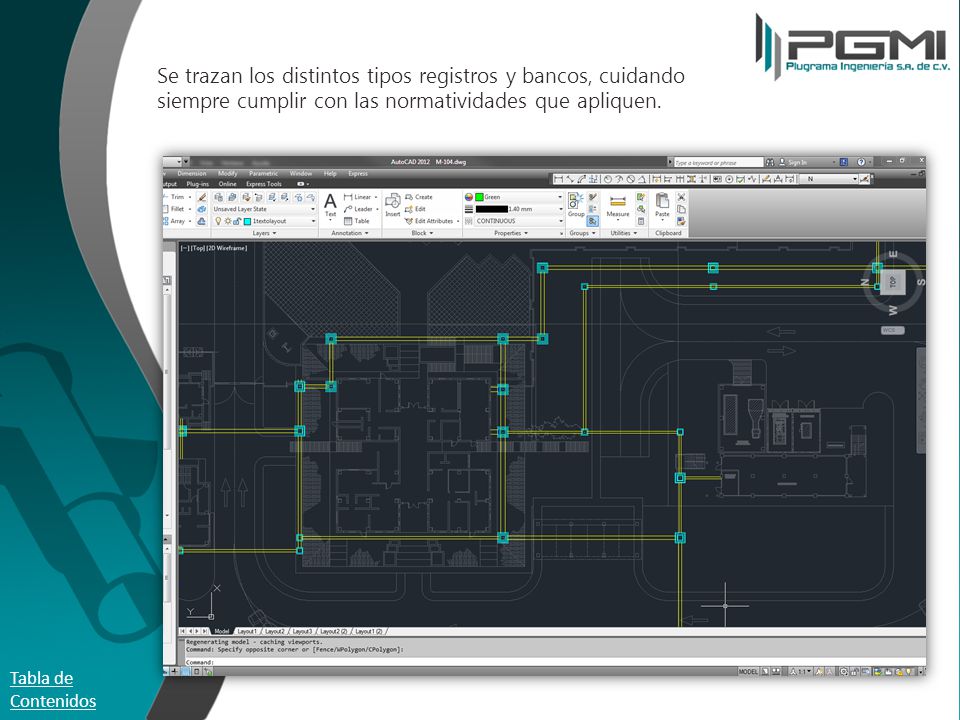This screenshot has height=720, width=960.
Task: Expand the Annotation panel
Action: (x=350, y=233)
